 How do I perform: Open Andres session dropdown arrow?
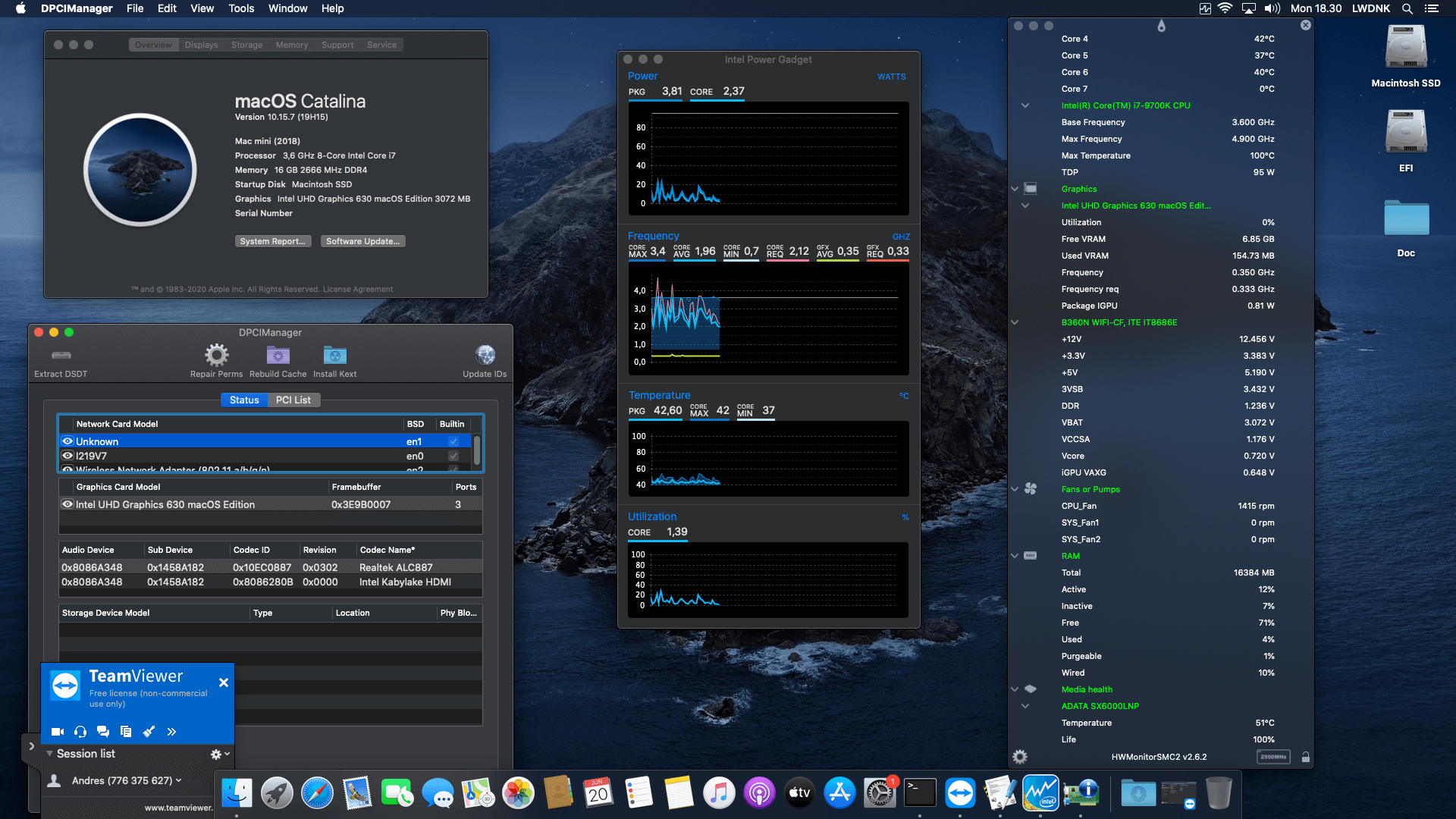pyautogui.click(x=179, y=780)
